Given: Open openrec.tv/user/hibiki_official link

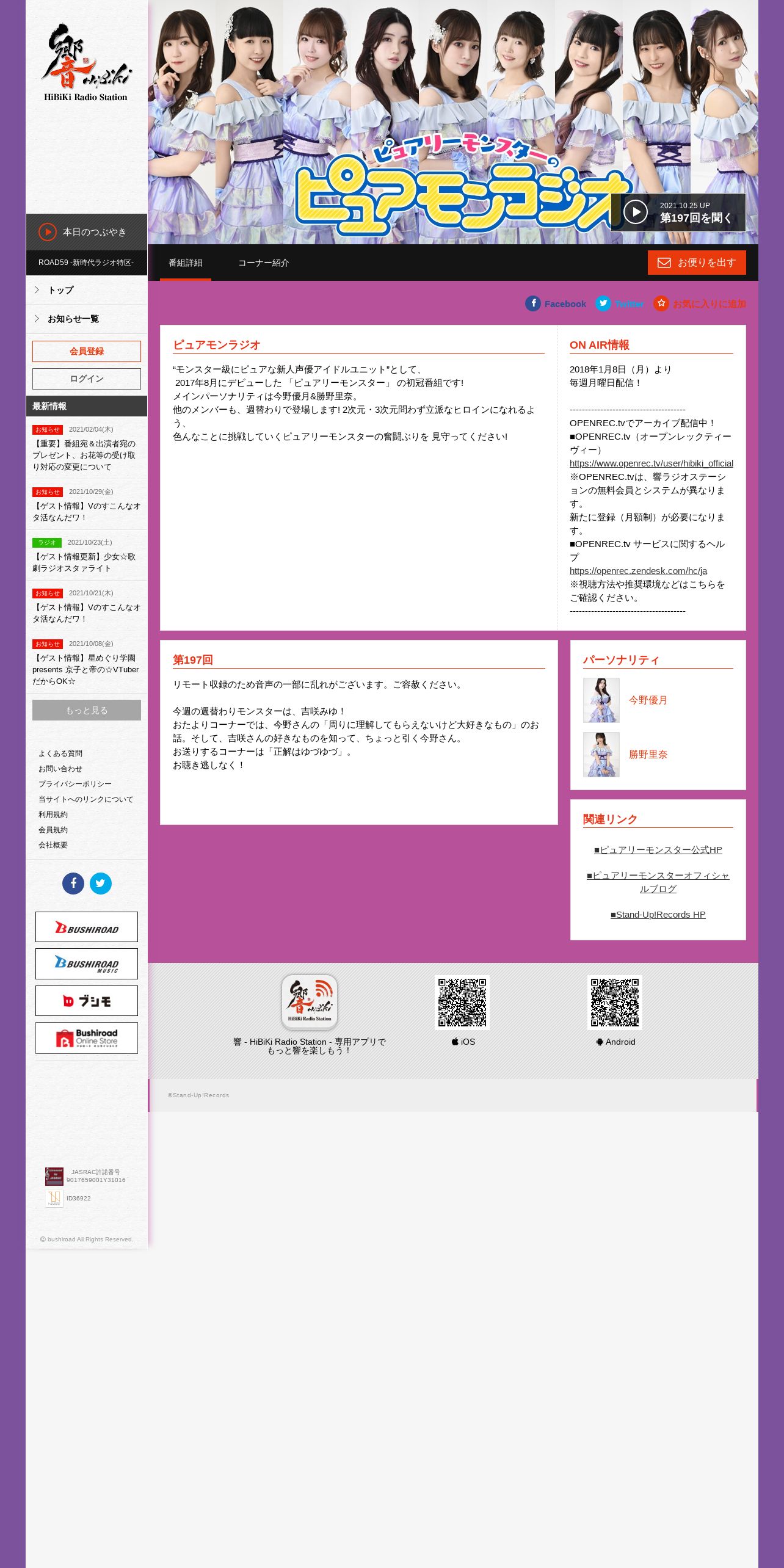Looking at the screenshot, I should [x=652, y=463].
